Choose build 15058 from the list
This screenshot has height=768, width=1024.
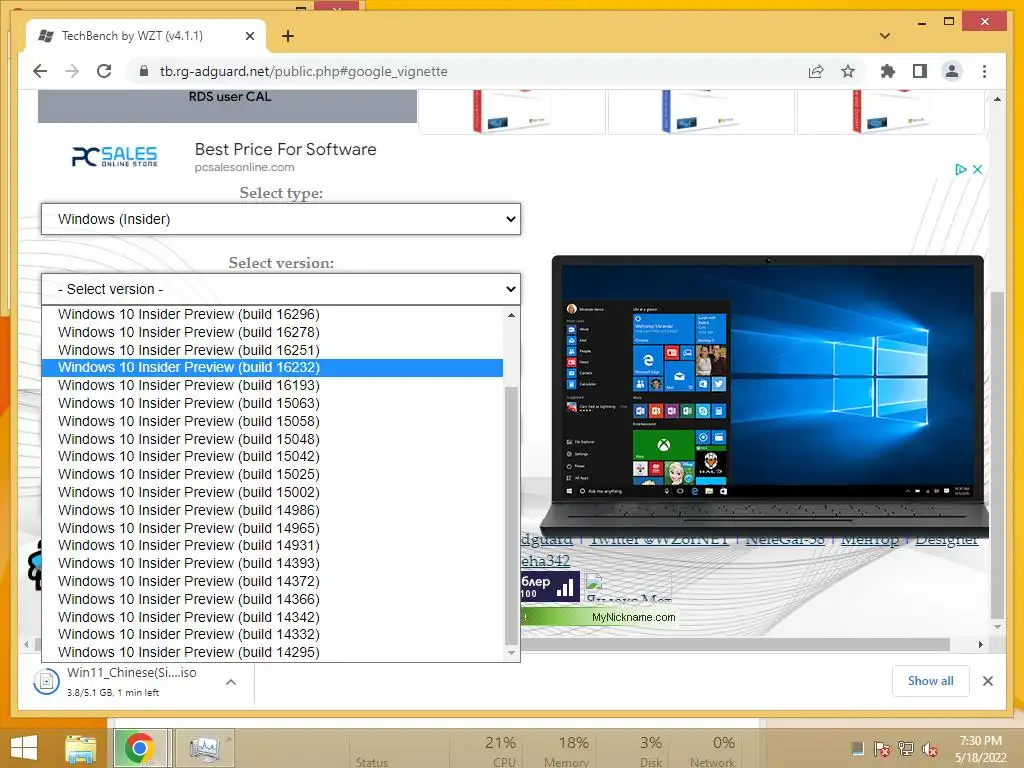tap(272, 421)
